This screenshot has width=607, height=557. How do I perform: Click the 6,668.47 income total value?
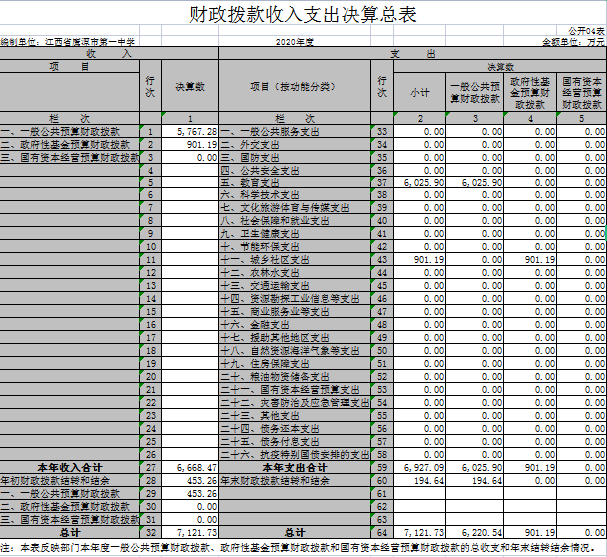click(197, 468)
